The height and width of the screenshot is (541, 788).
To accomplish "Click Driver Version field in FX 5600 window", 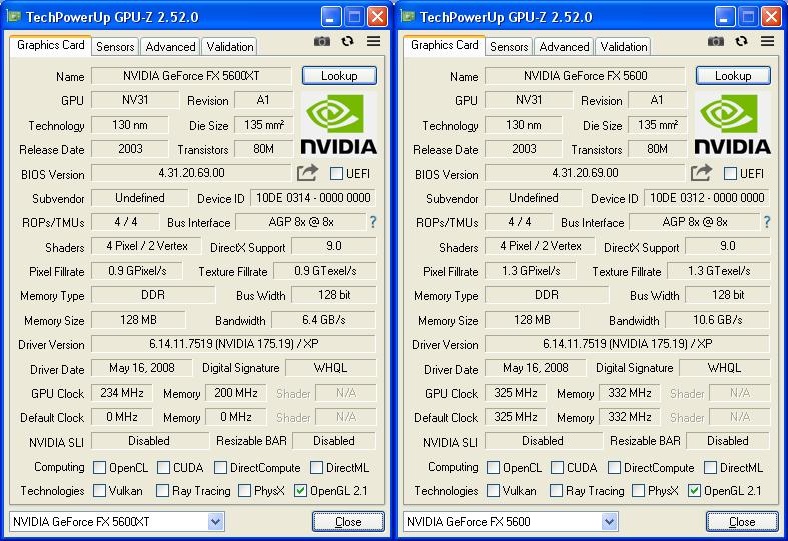I will (x=627, y=344).
